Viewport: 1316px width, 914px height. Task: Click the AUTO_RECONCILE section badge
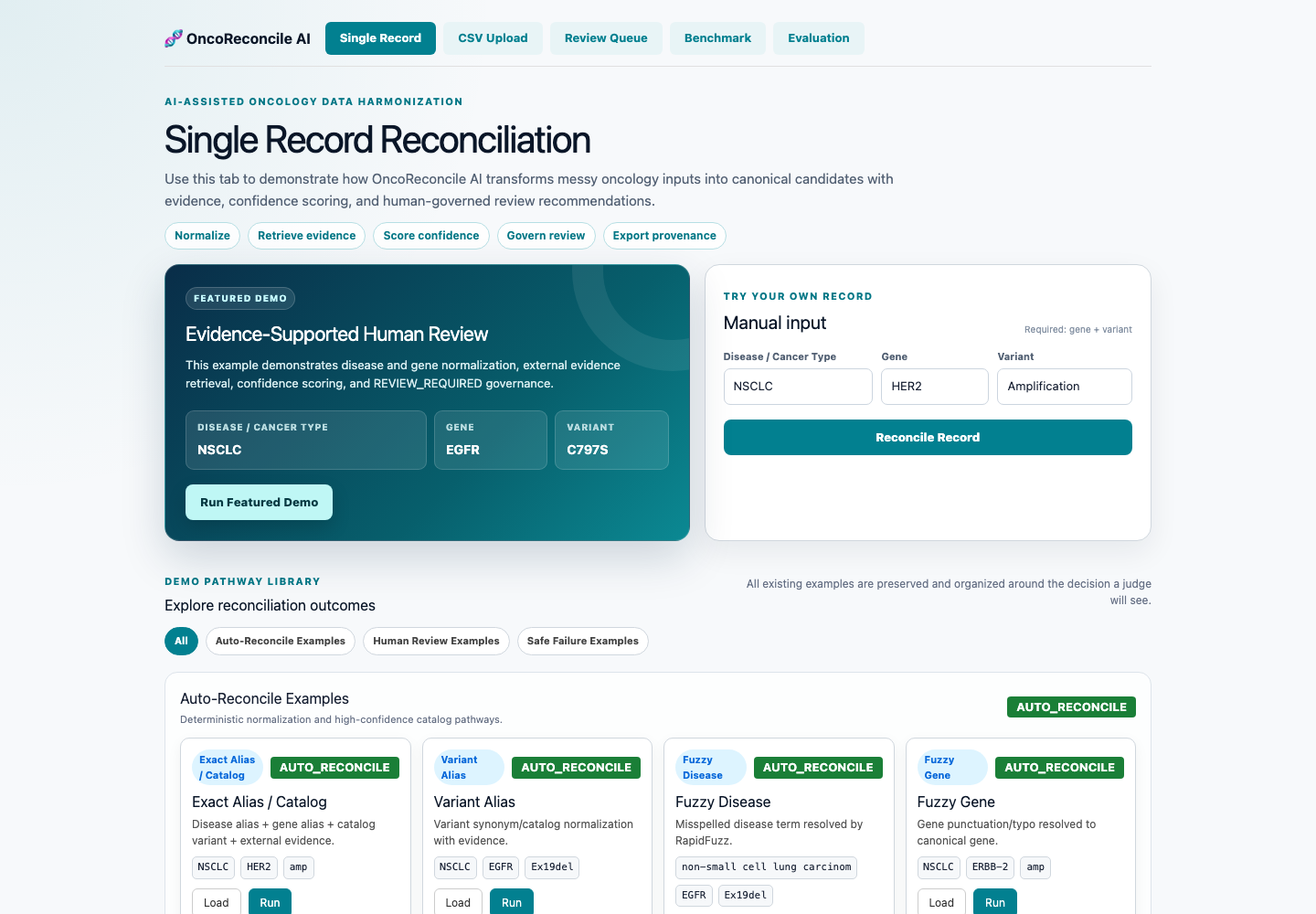(1071, 707)
